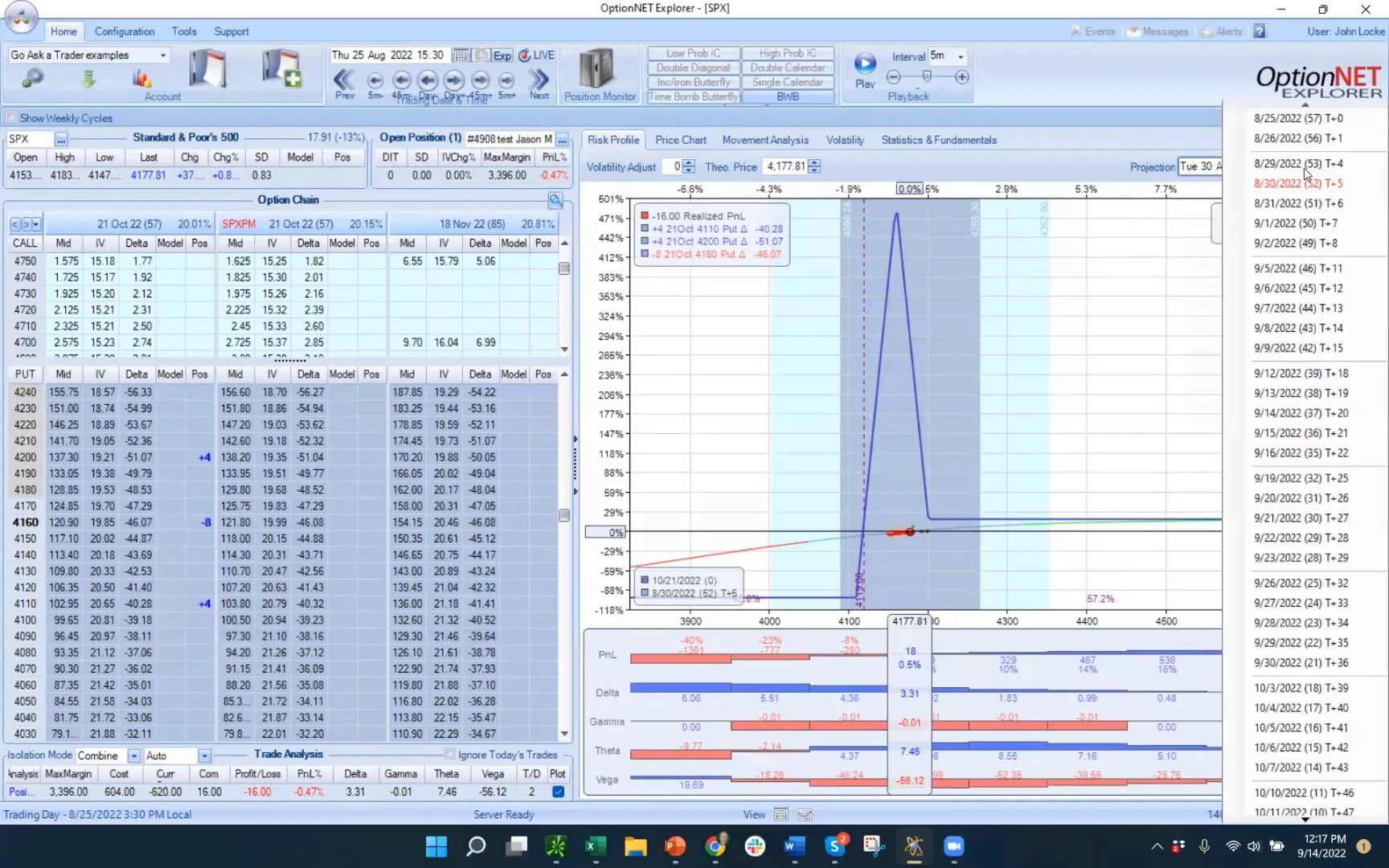Click the status bar View grid icon
The width and height of the screenshot is (1389, 868).
pos(781,814)
